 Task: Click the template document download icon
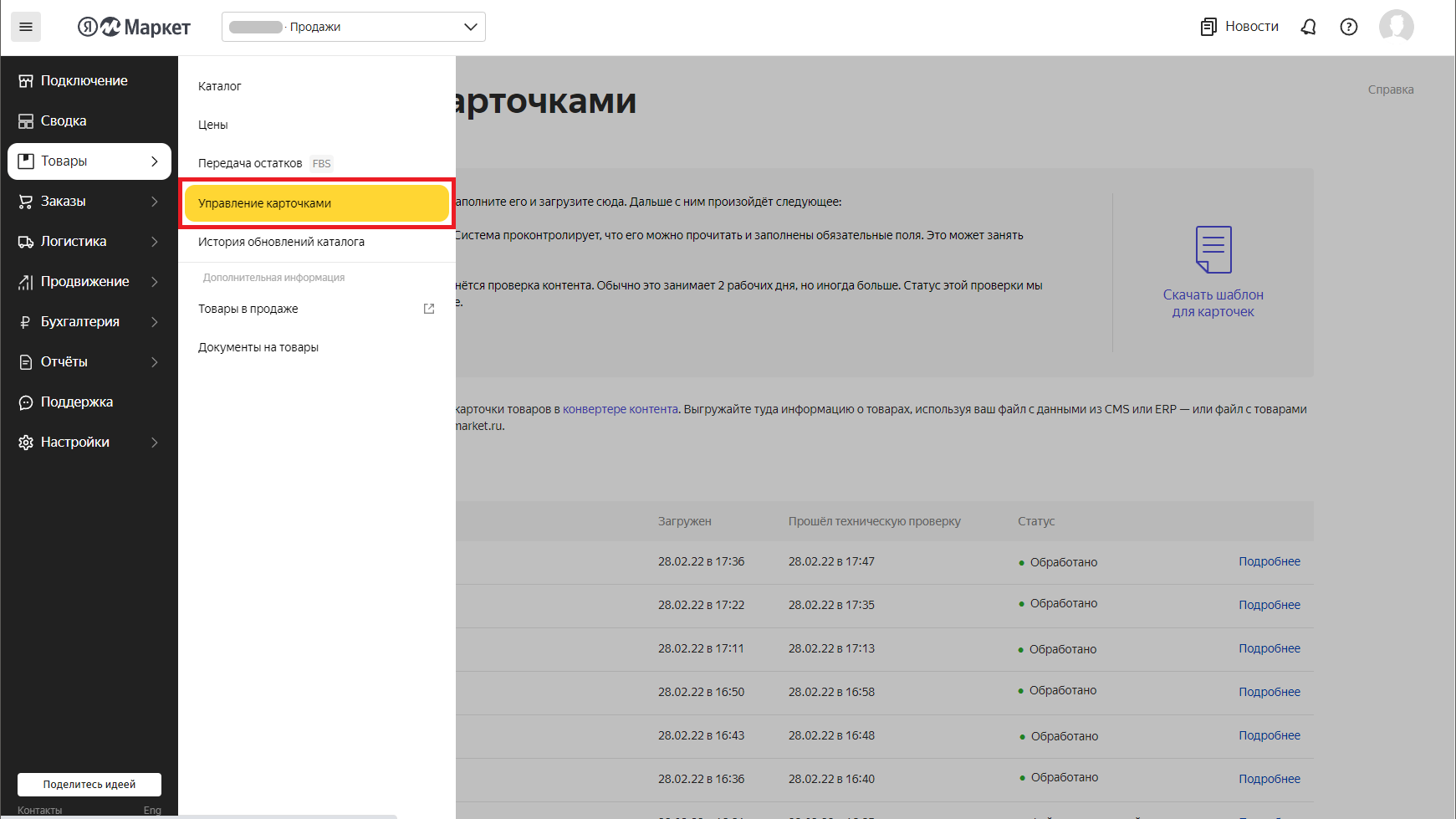coord(1213,249)
